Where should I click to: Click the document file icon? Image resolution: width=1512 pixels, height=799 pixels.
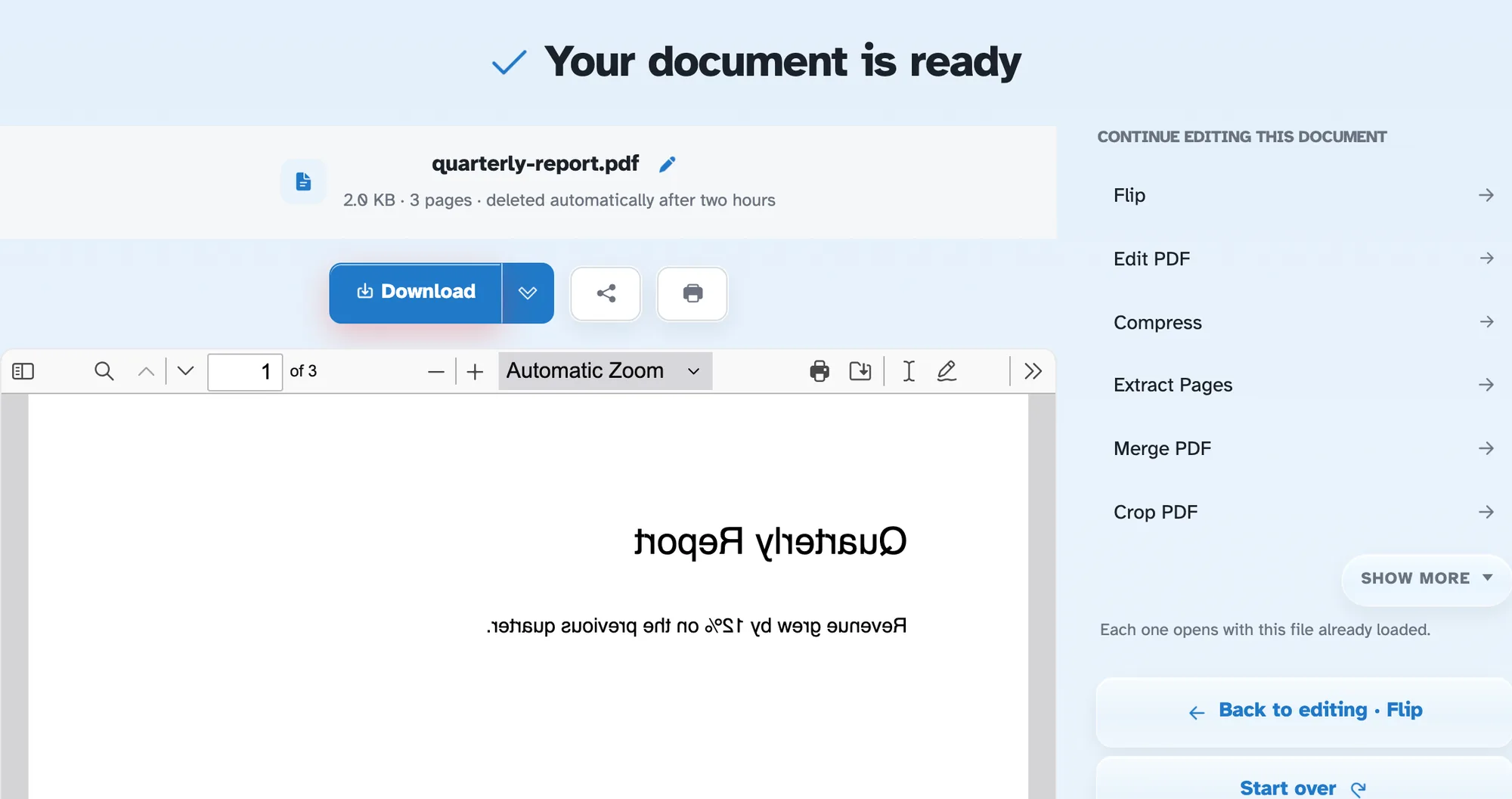(303, 181)
